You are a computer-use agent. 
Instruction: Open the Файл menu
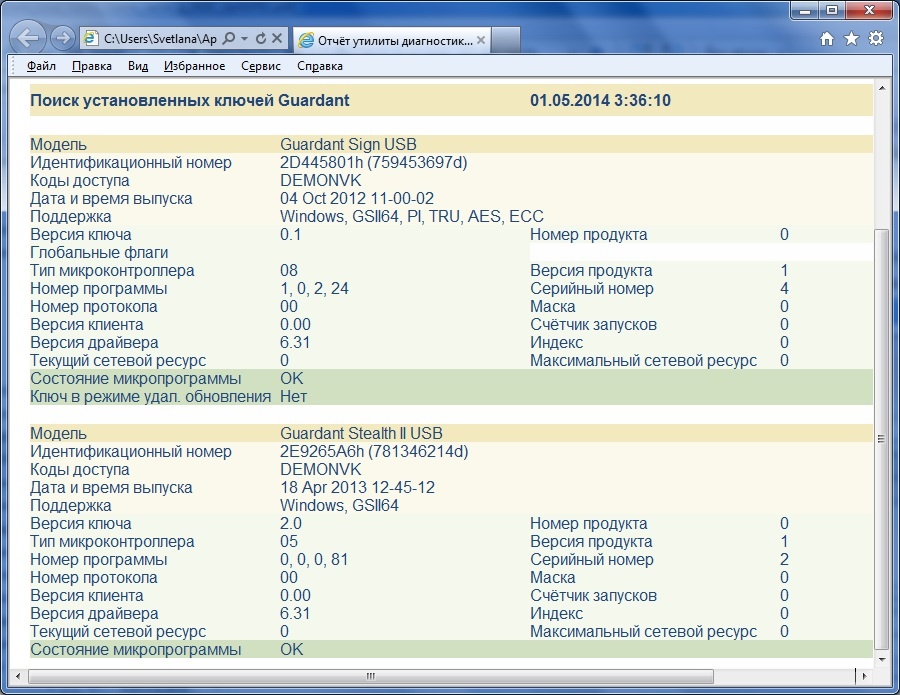coord(41,66)
